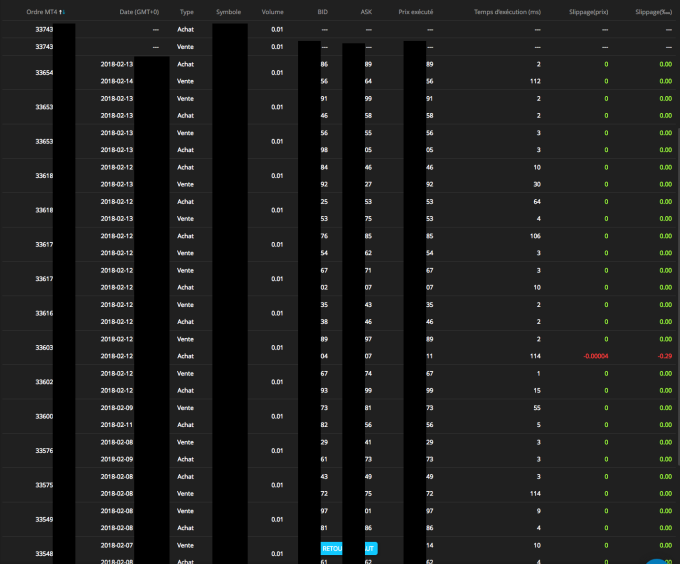
Task: Click the red slippage value -0.29
Action: point(665,356)
